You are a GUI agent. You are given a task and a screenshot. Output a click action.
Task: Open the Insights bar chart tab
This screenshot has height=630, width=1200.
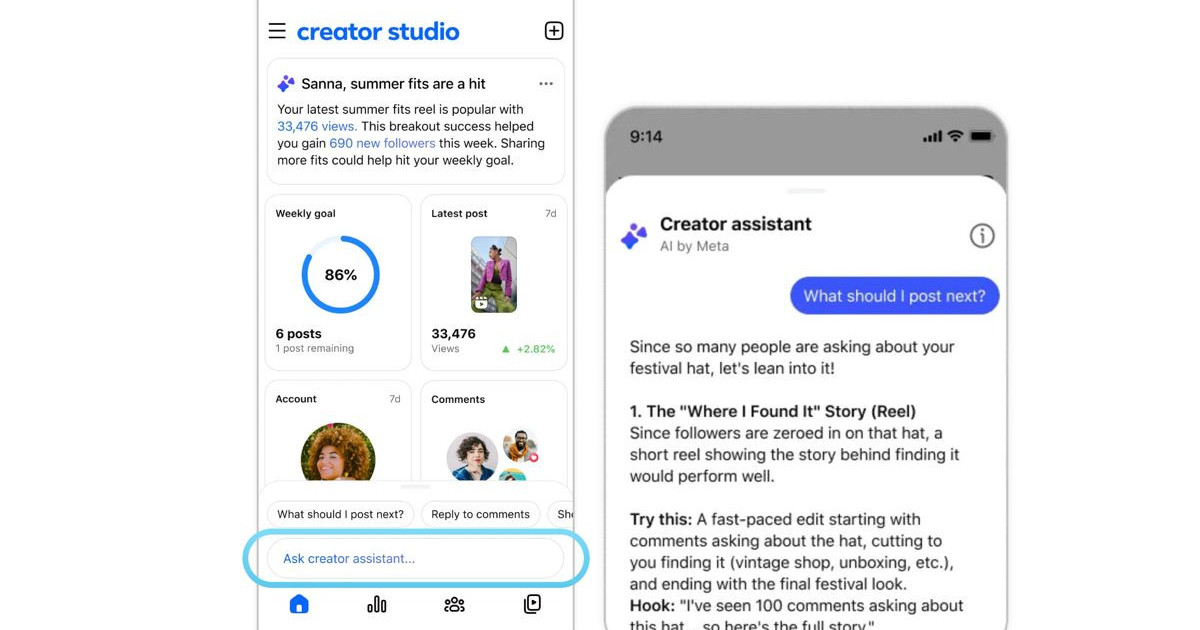(x=377, y=604)
